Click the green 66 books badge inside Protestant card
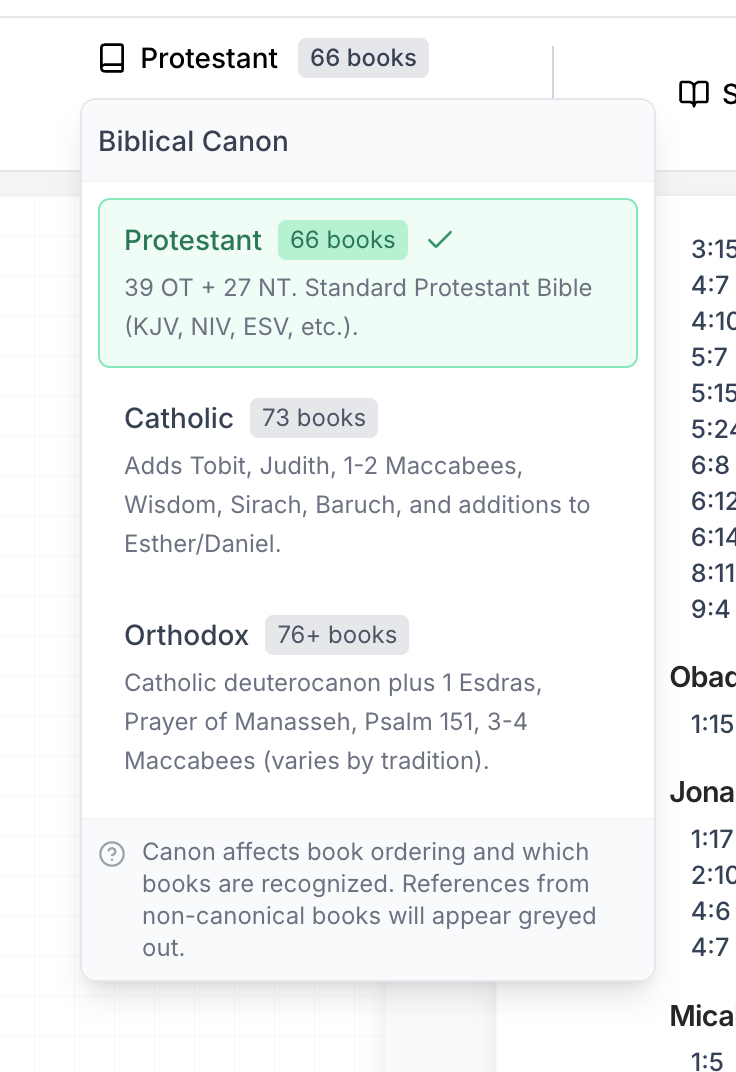 (342, 240)
